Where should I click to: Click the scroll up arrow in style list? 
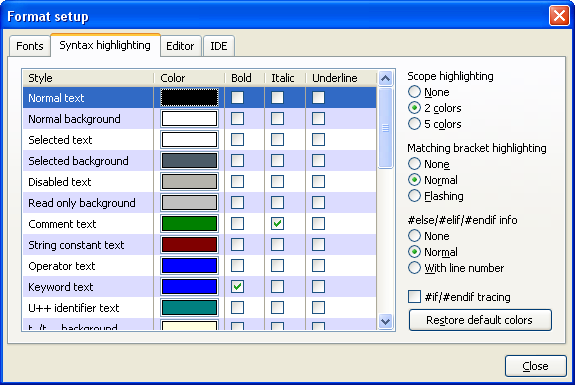coord(385,78)
